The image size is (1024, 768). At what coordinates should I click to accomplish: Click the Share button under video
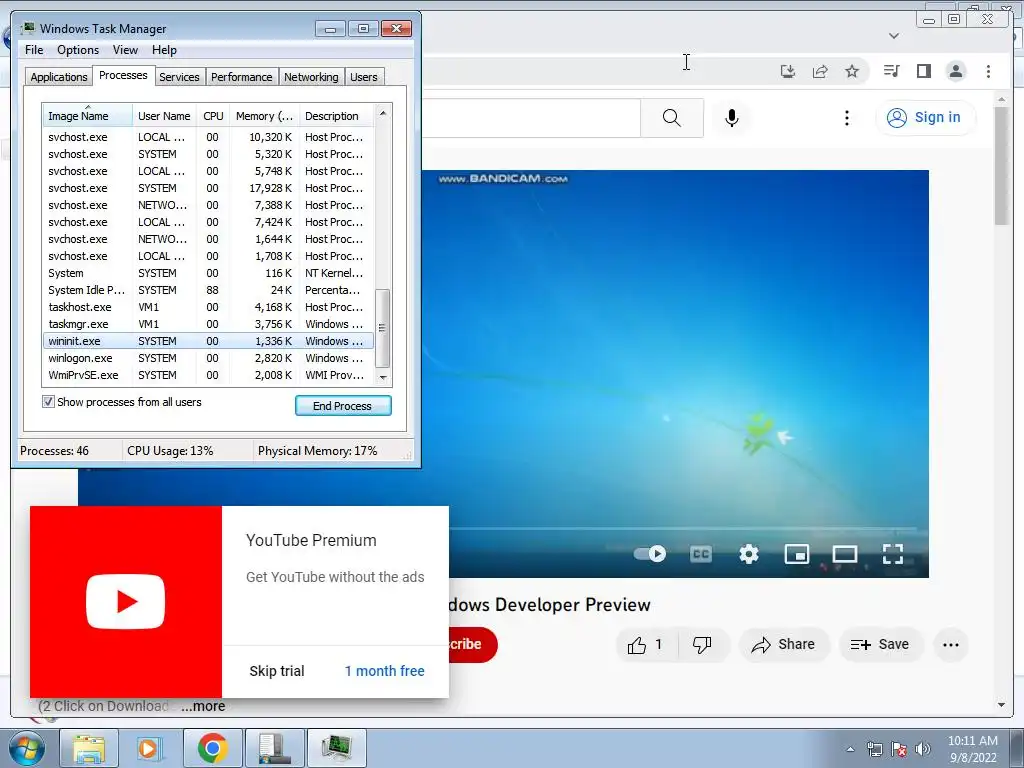pyautogui.click(x=784, y=645)
